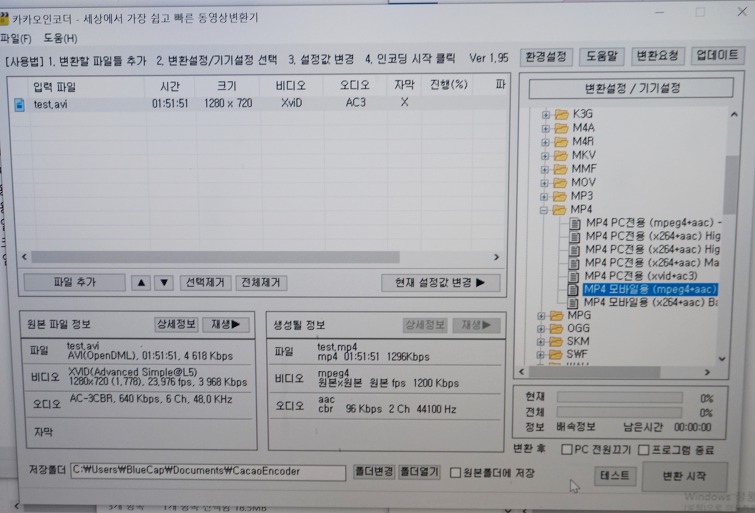Move selected file up with ▲ button
The image size is (755, 513).
pos(141,283)
